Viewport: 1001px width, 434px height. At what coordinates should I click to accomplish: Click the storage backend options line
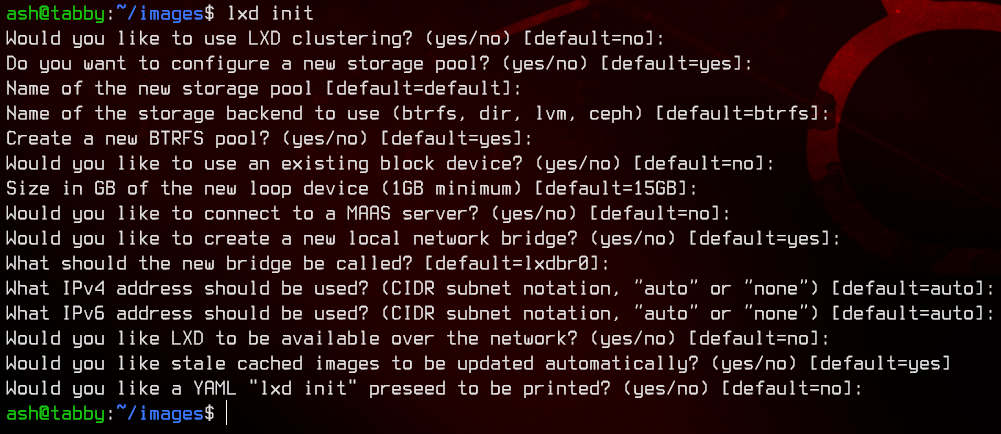point(418,114)
